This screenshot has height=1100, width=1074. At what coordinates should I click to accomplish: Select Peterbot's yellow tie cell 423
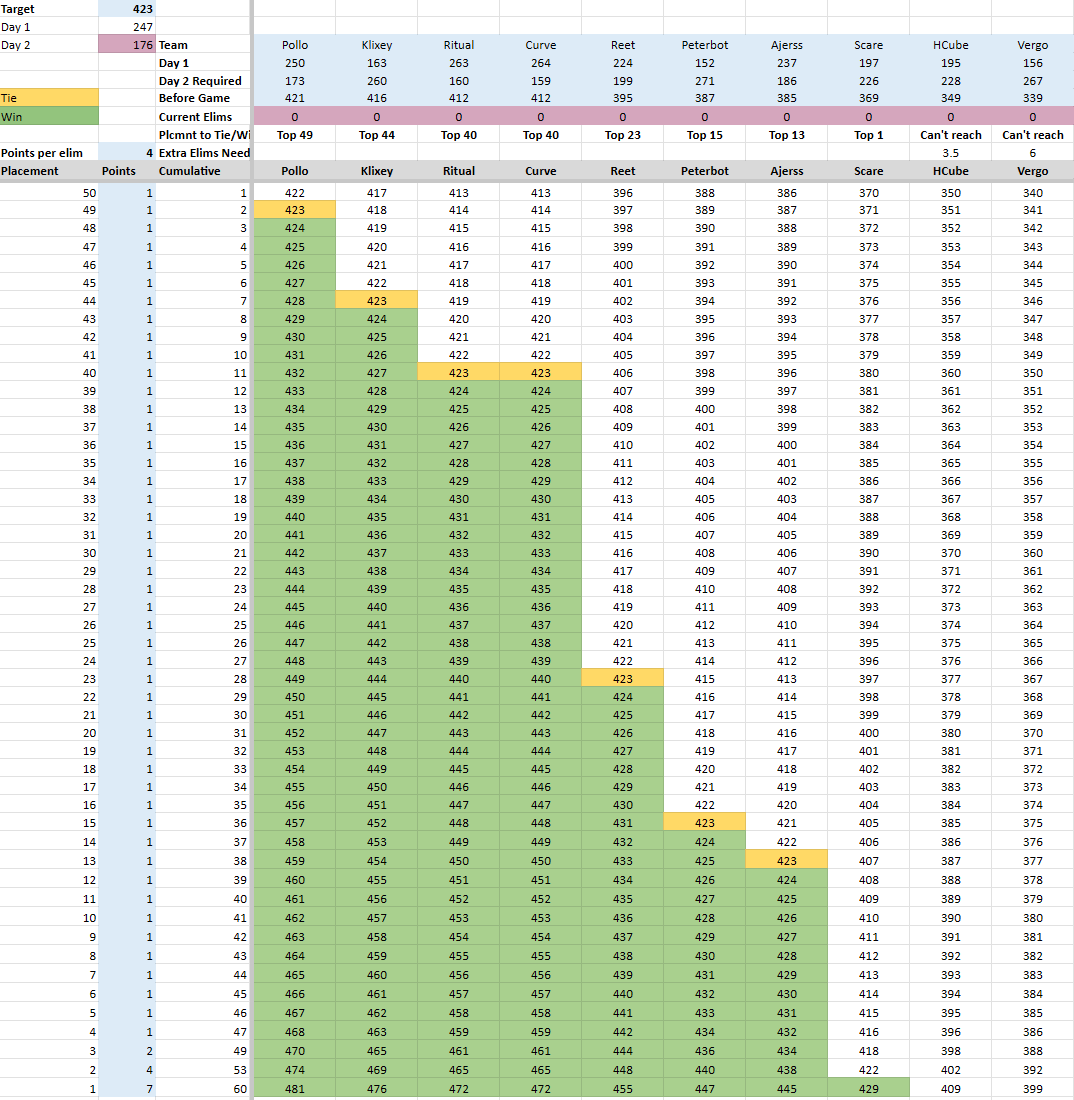tap(704, 823)
